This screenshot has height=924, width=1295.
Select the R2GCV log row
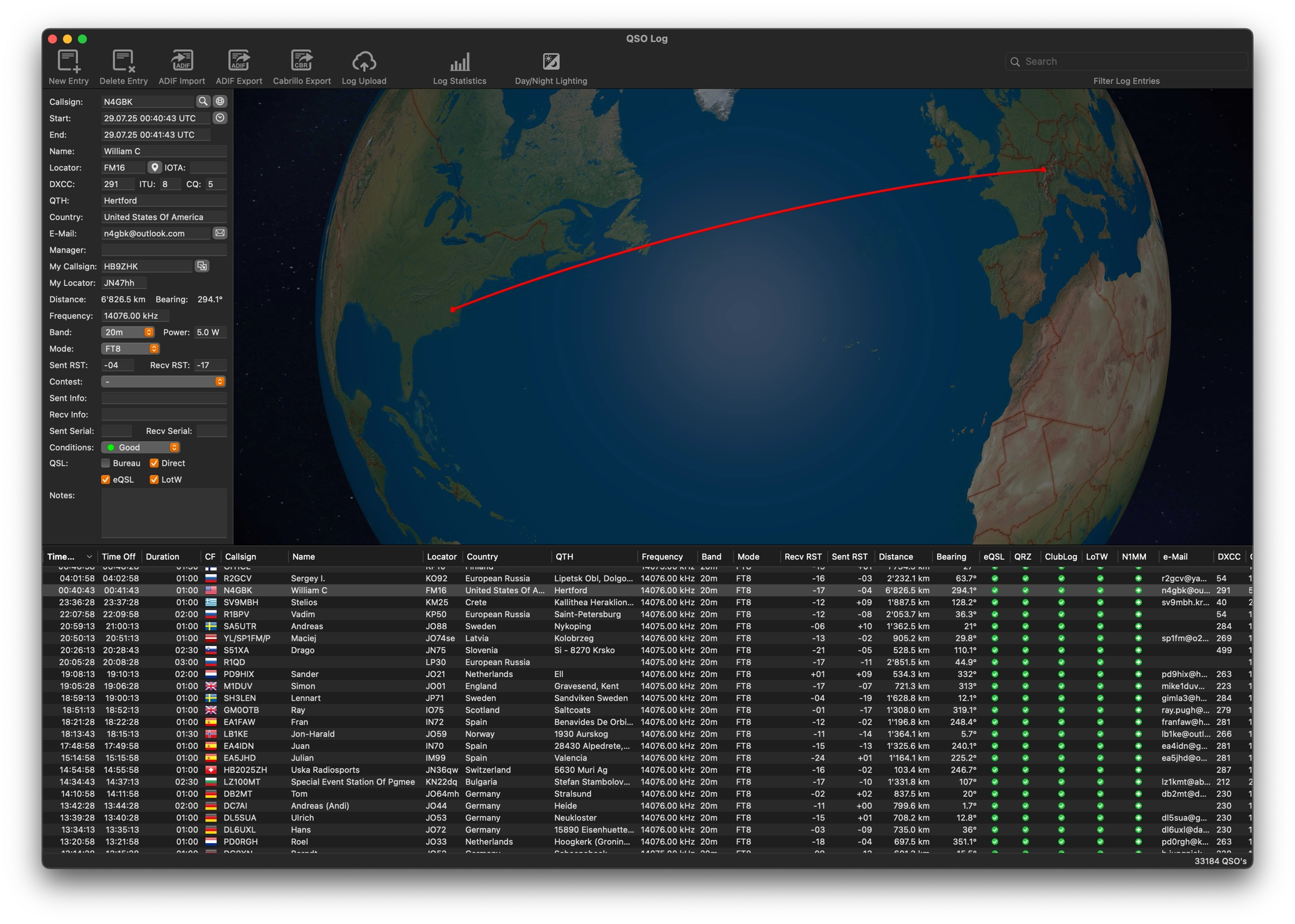[647, 578]
